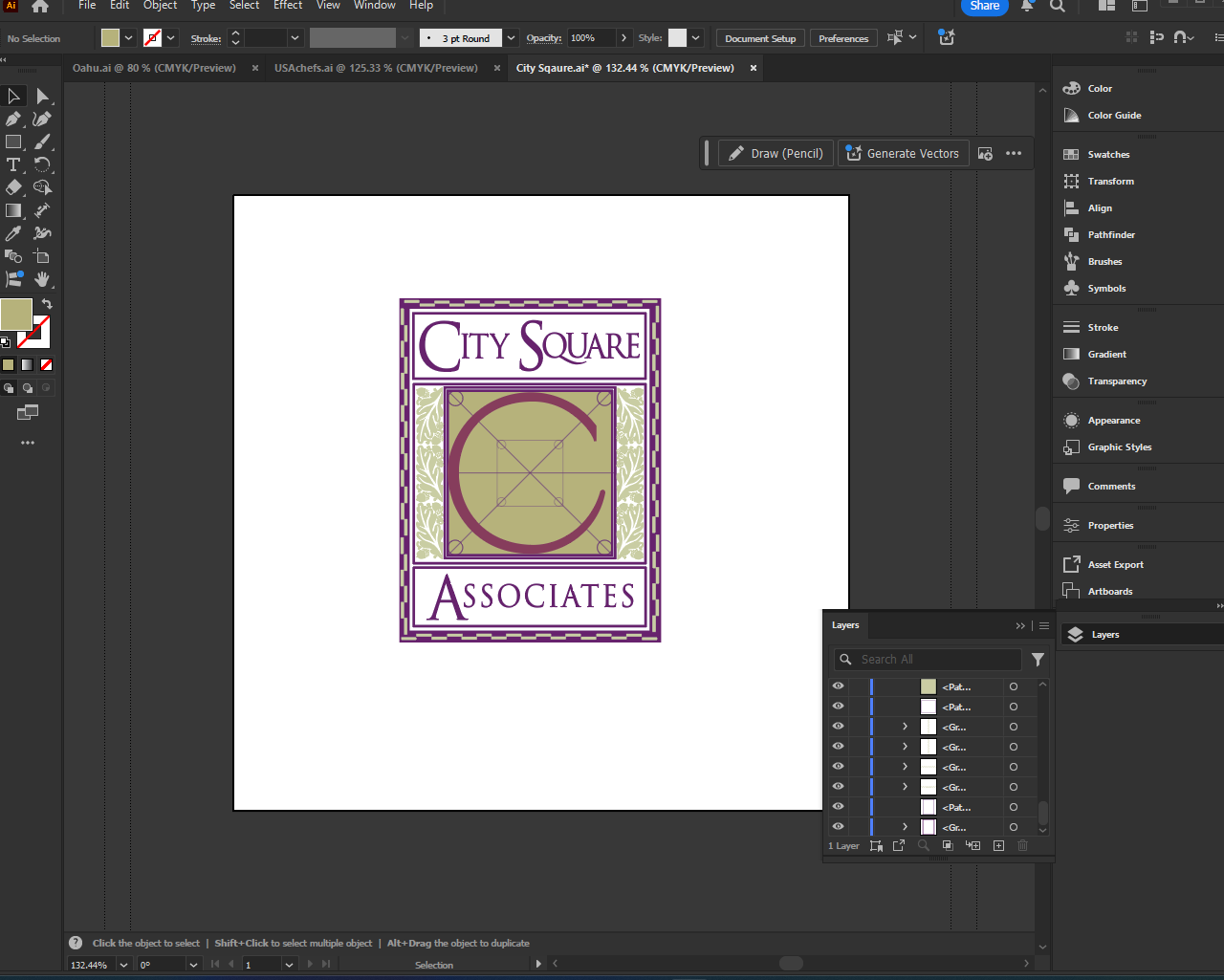This screenshot has width=1224, height=980.
Task: Expand the first group in Layers
Action: 905,727
